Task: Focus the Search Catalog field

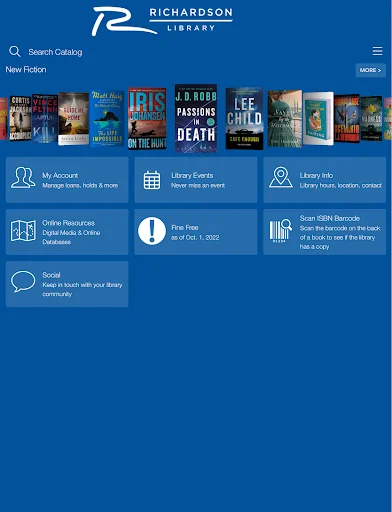Action: pos(55,52)
